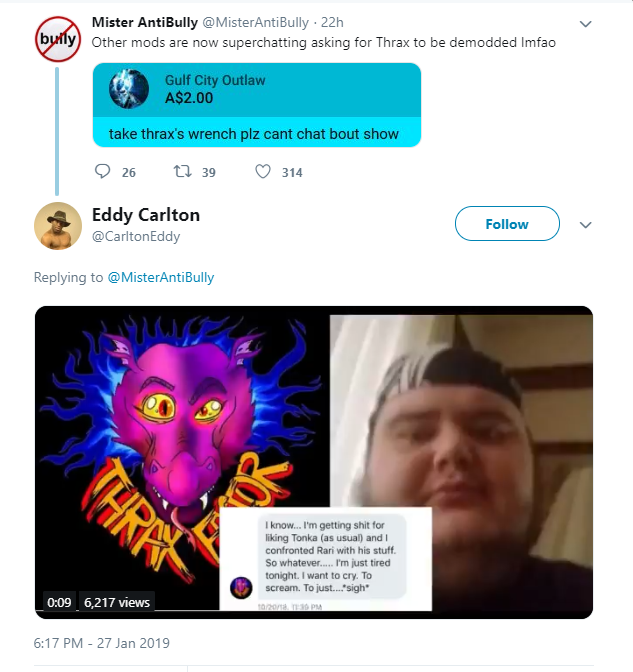Image resolution: width=633 pixels, height=672 pixels.
Task: Open the Eddy Carlton name link
Action: pos(146,215)
